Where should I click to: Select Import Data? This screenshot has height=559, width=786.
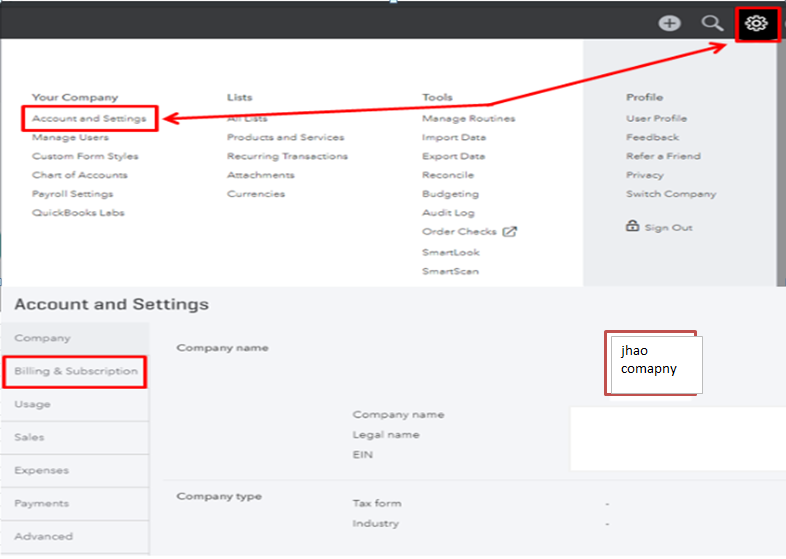454,137
